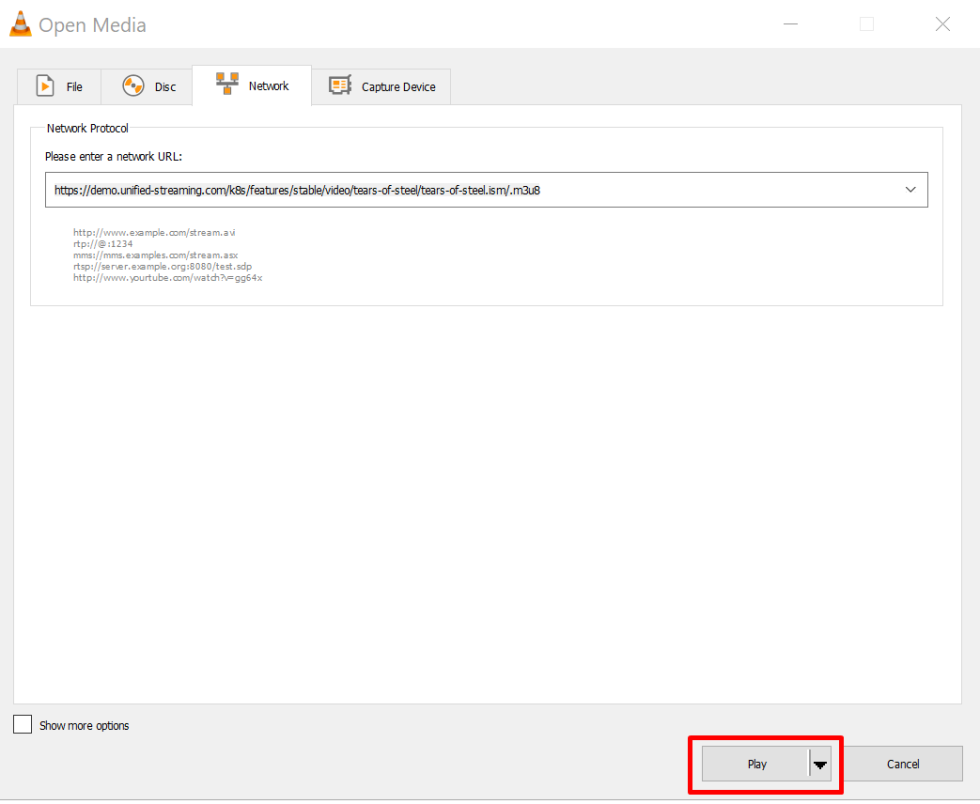Maximize the Open Media window
Image resolution: width=980 pixels, height=804 pixels.
pos(866,23)
